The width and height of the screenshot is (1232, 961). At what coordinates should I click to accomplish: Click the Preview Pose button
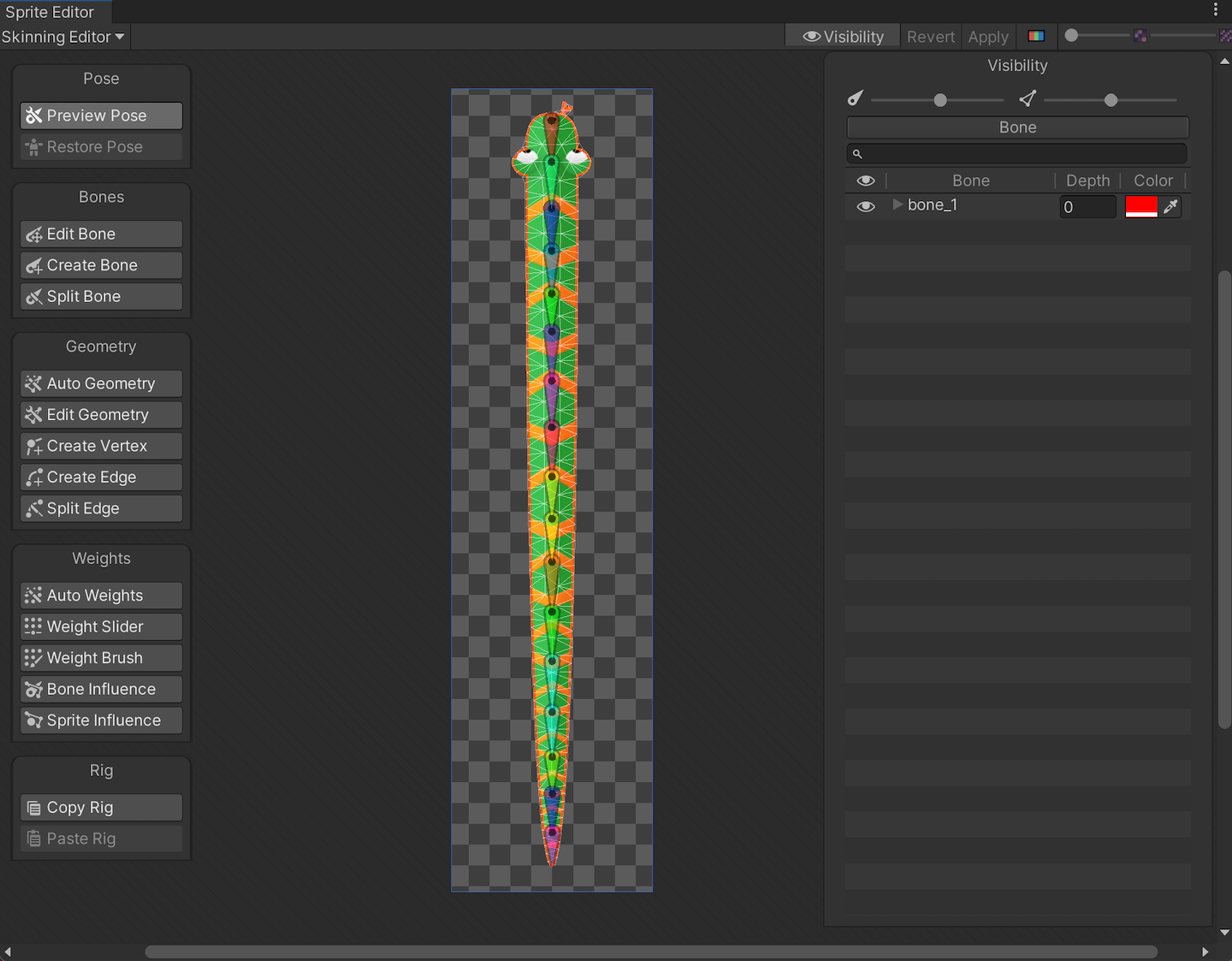[x=101, y=116]
